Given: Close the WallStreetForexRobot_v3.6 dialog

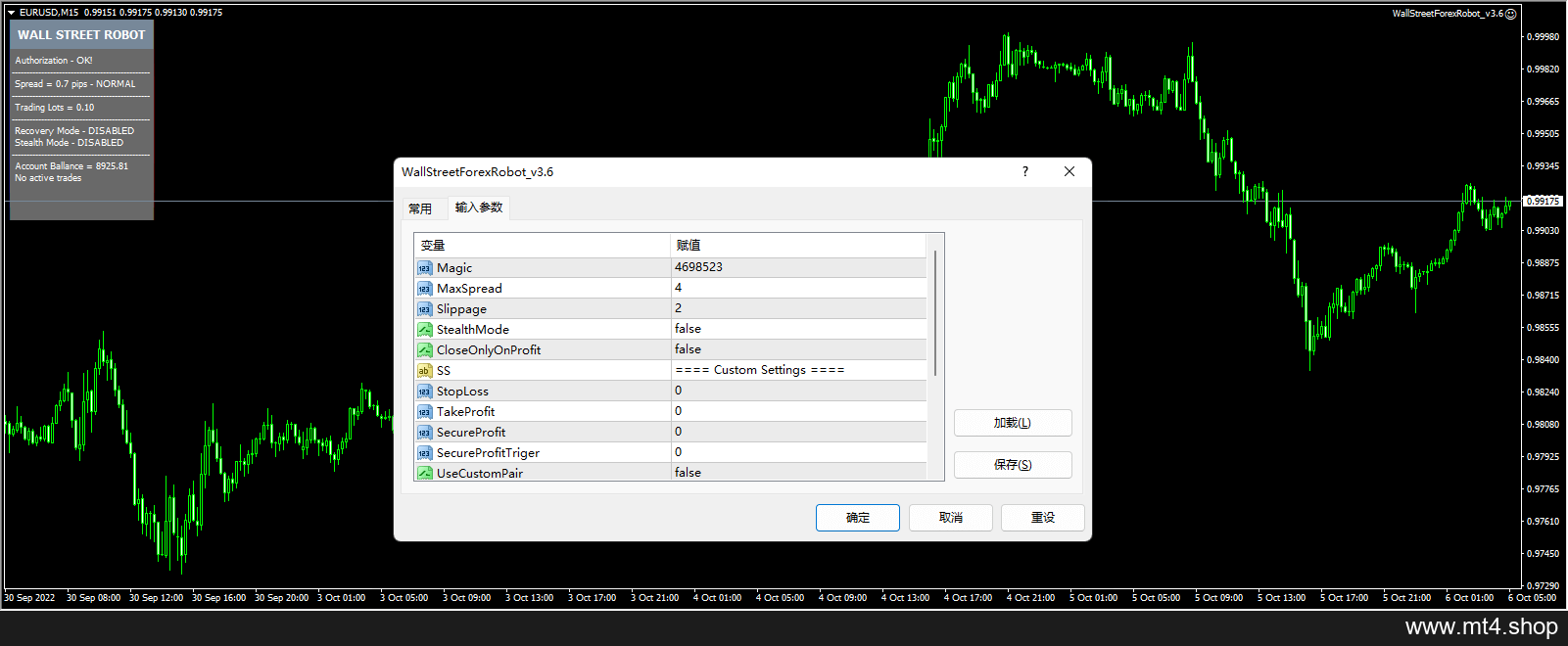Looking at the screenshot, I should coord(1069,171).
